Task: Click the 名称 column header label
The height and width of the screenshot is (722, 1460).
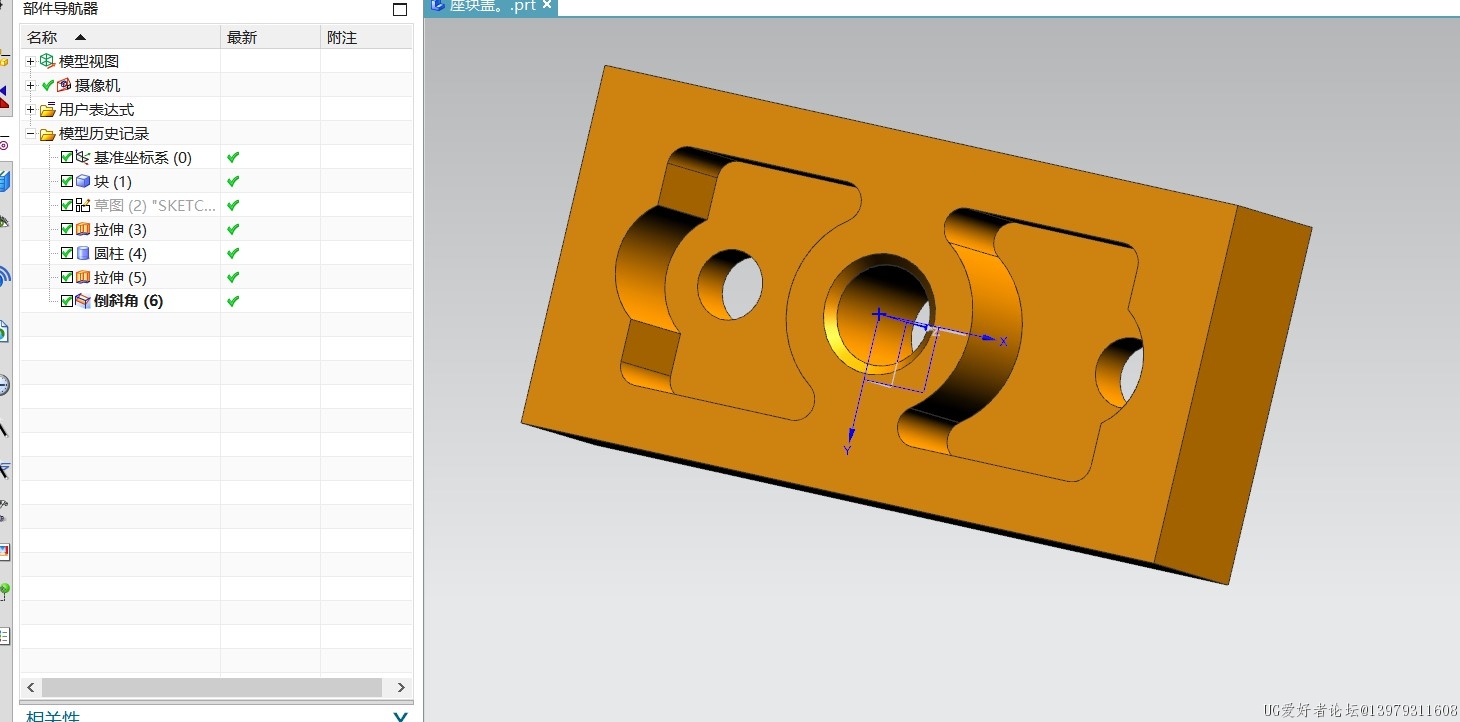Action: tap(42, 37)
